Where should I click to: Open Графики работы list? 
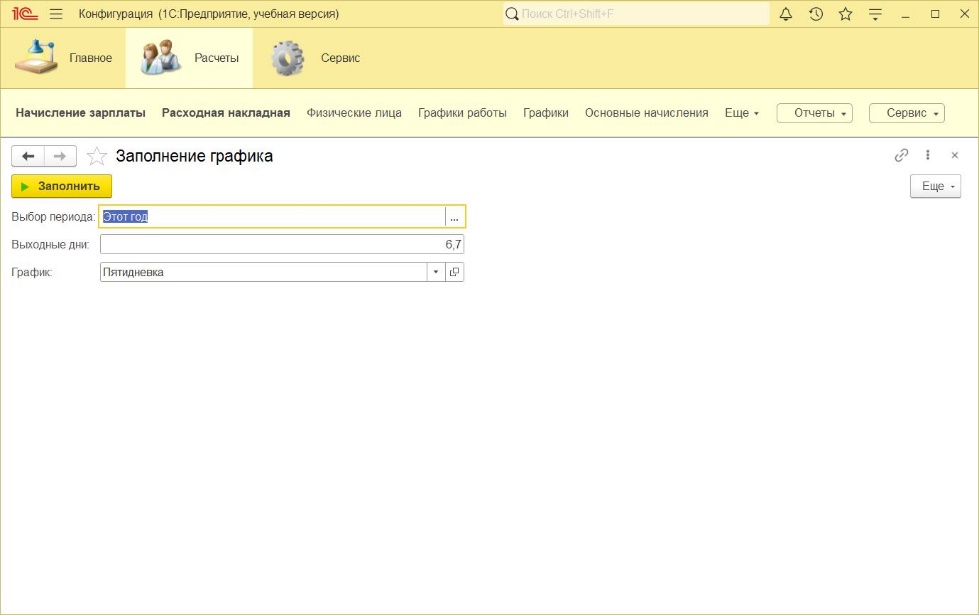pos(462,113)
